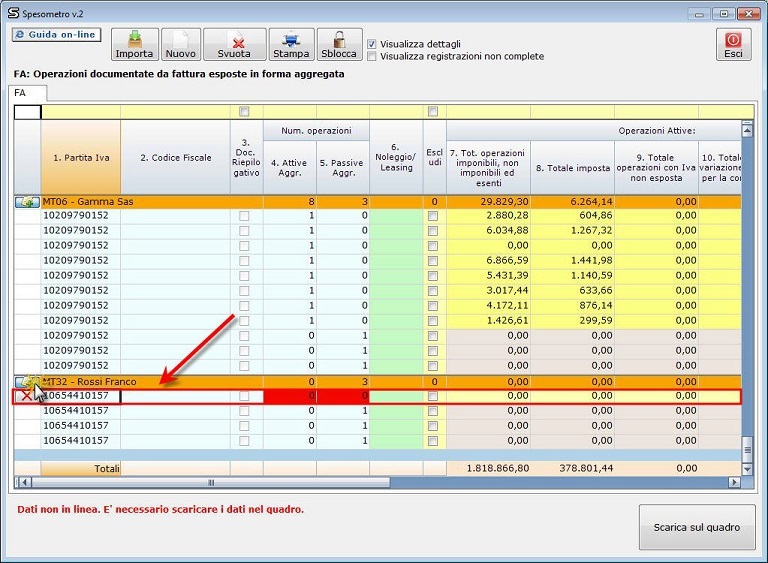Print using the Stampa button
The height and width of the screenshot is (563, 768).
tap(291, 45)
